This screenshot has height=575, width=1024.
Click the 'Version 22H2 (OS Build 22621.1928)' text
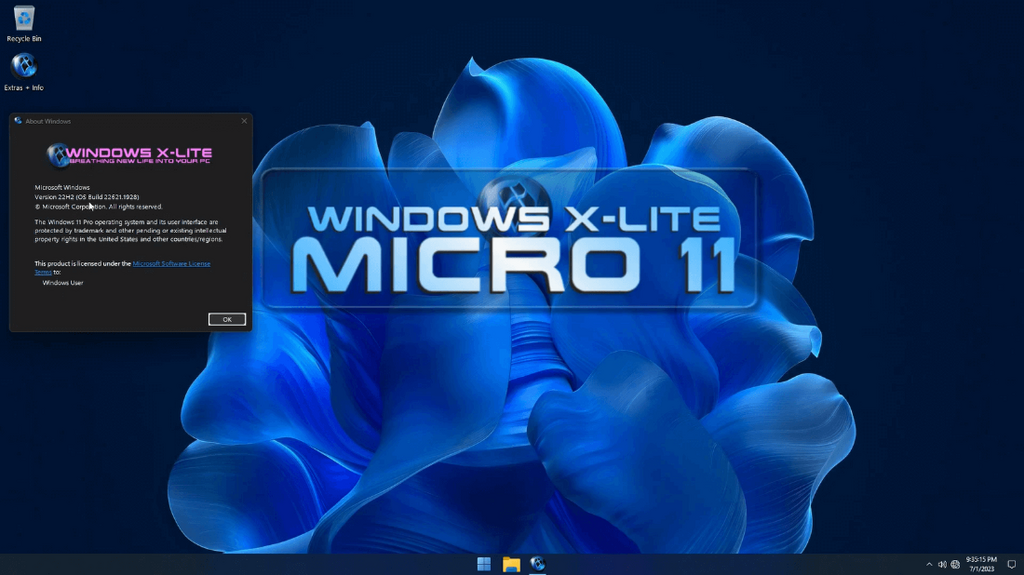coord(87,197)
